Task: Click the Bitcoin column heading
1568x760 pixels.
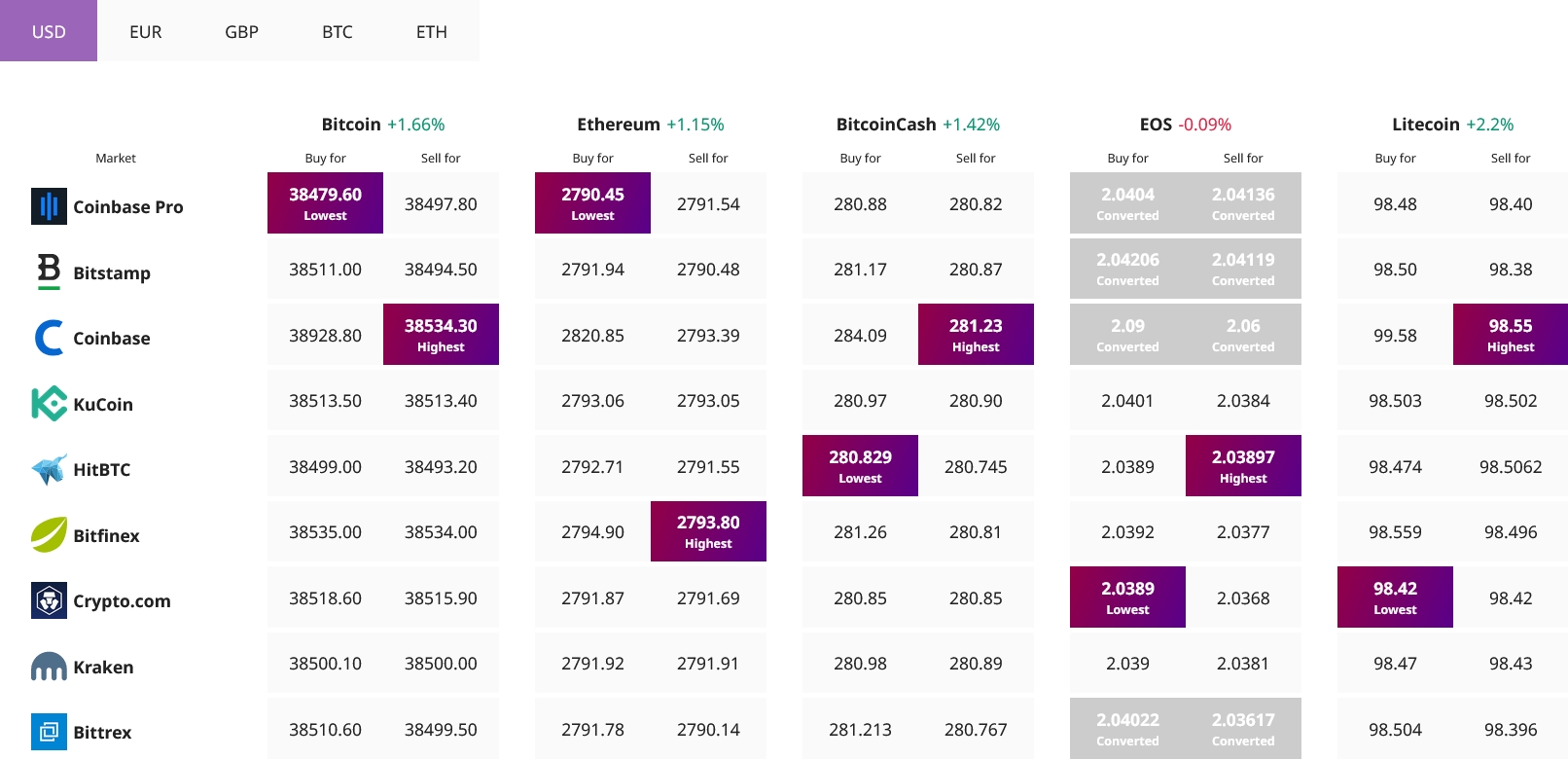Action: [x=351, y=125]
